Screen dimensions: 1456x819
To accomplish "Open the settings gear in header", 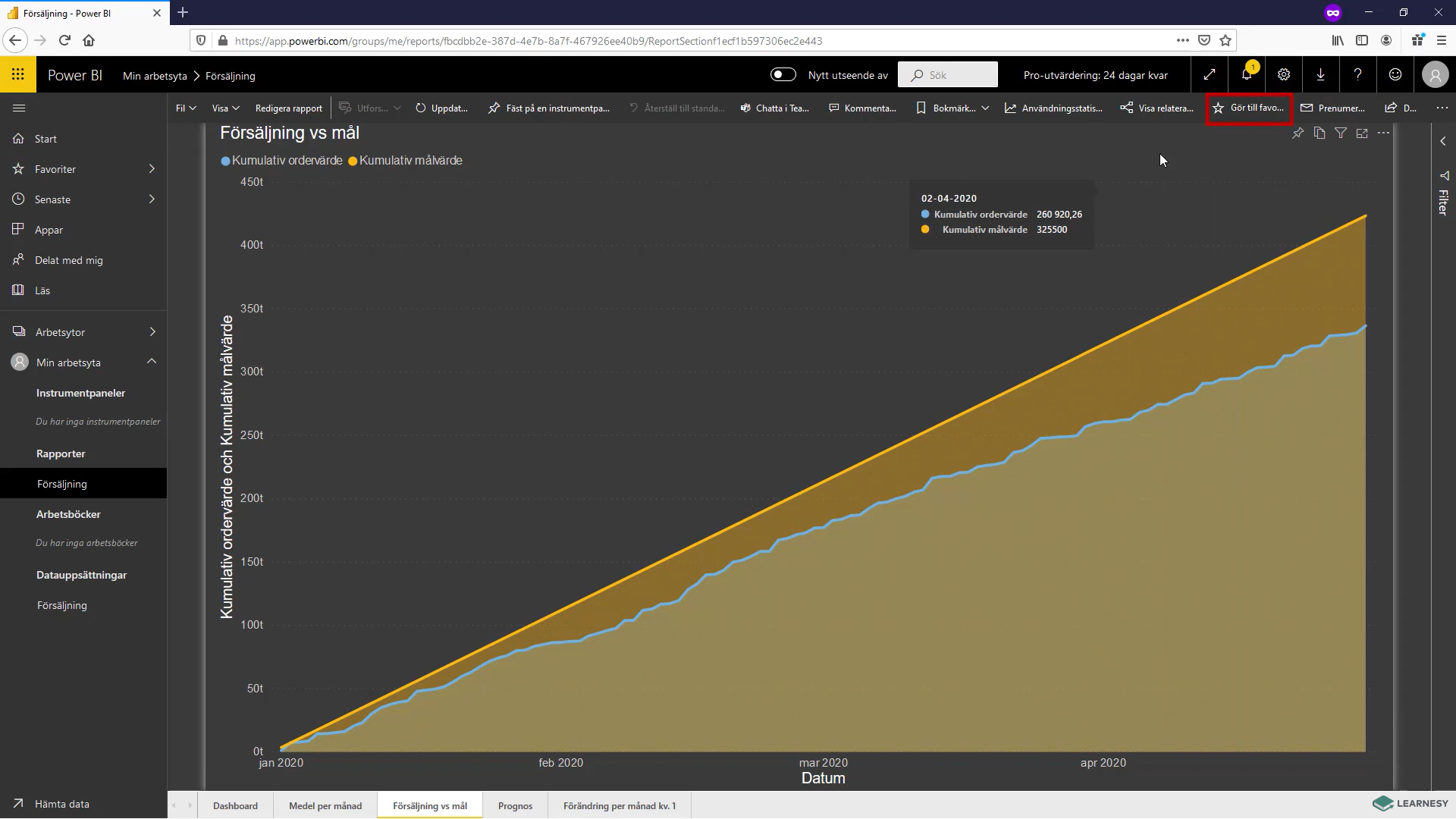I will pyautogui.click(x=1284, y=74).
